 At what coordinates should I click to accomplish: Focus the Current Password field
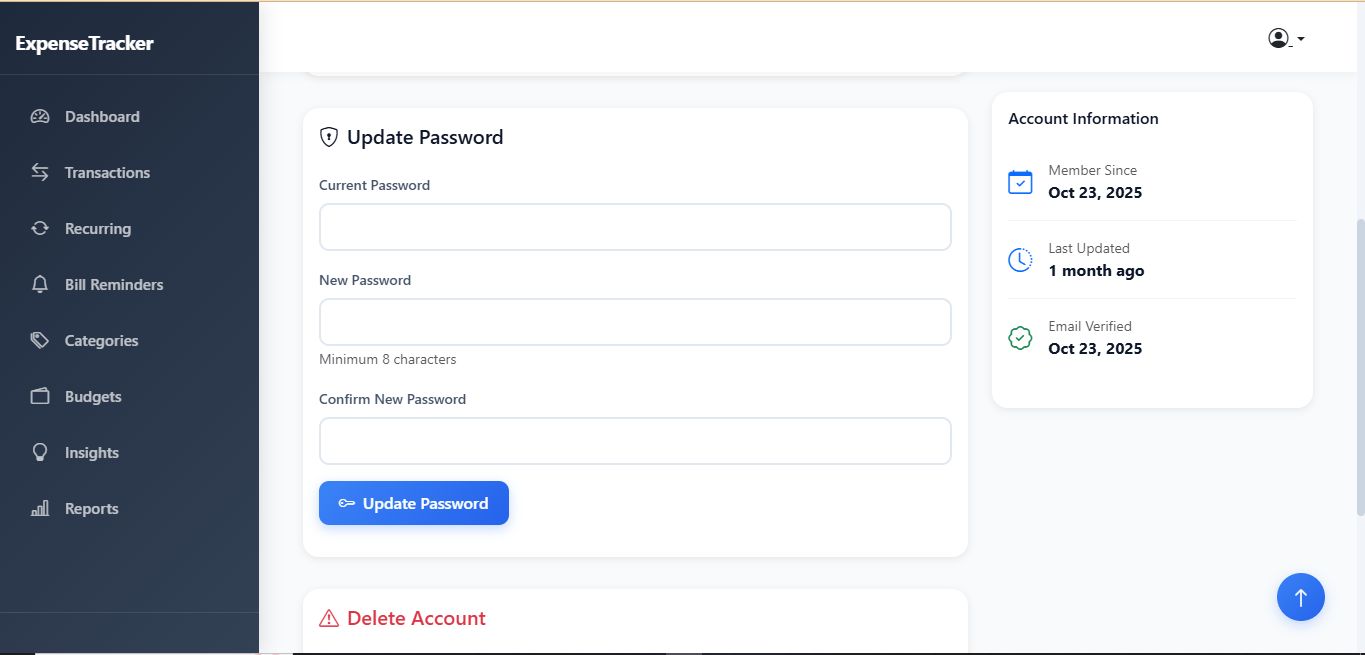click(x=635, y=227)
